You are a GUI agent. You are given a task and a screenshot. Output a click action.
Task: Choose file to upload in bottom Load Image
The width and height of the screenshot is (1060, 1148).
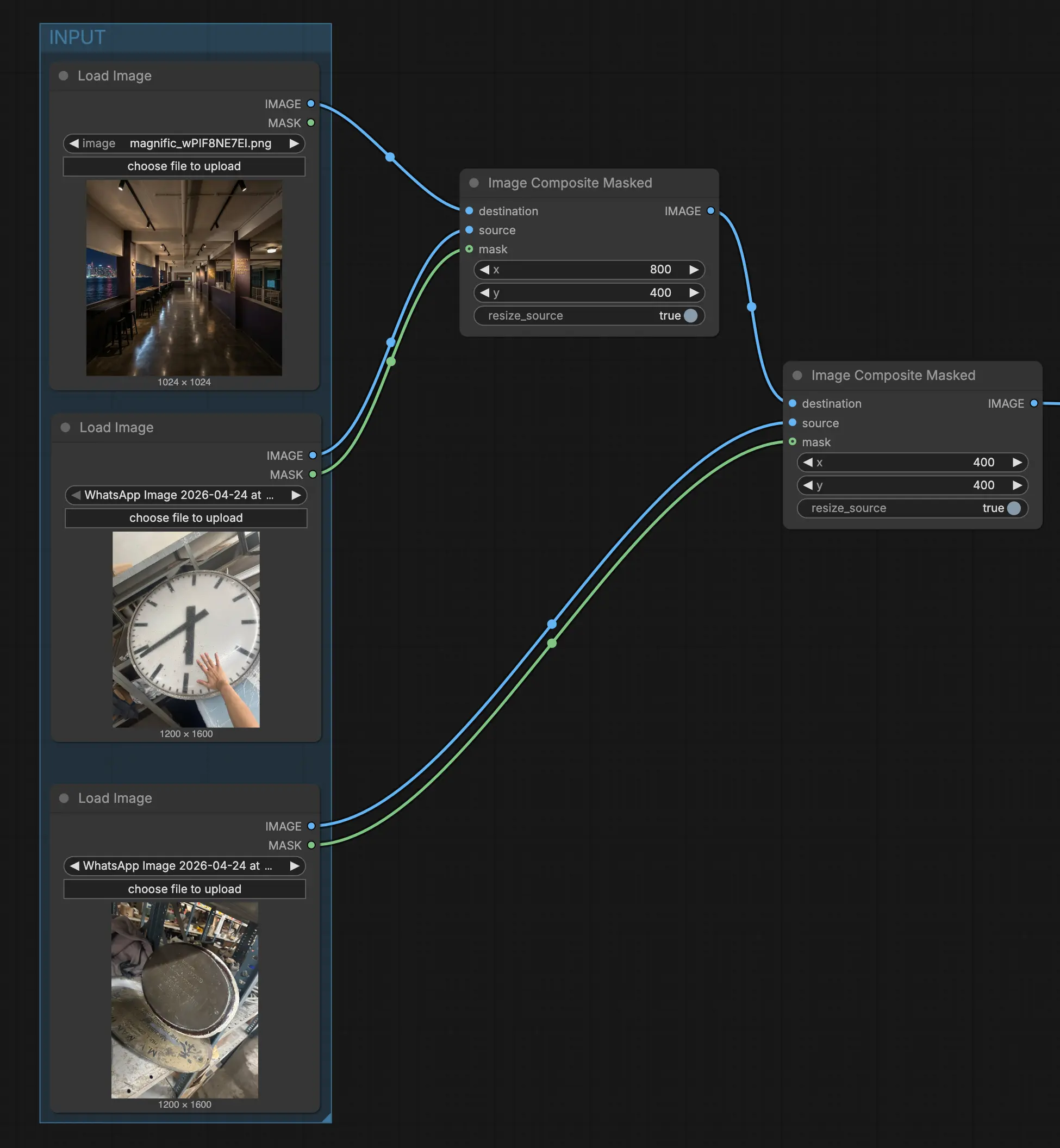click(x=185, y=889)
